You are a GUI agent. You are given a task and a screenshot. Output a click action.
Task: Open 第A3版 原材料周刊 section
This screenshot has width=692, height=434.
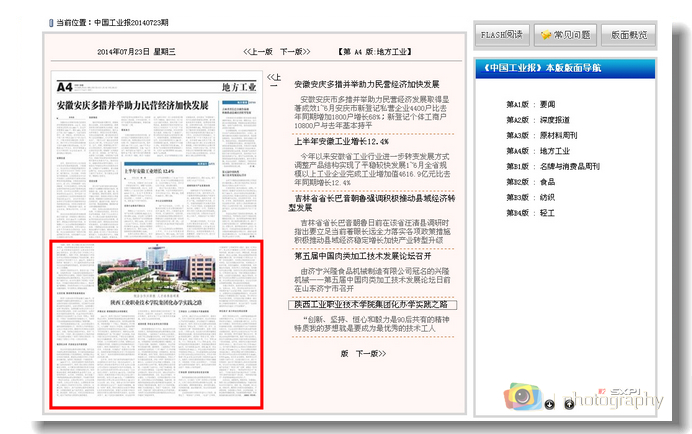tap(541, 135)
